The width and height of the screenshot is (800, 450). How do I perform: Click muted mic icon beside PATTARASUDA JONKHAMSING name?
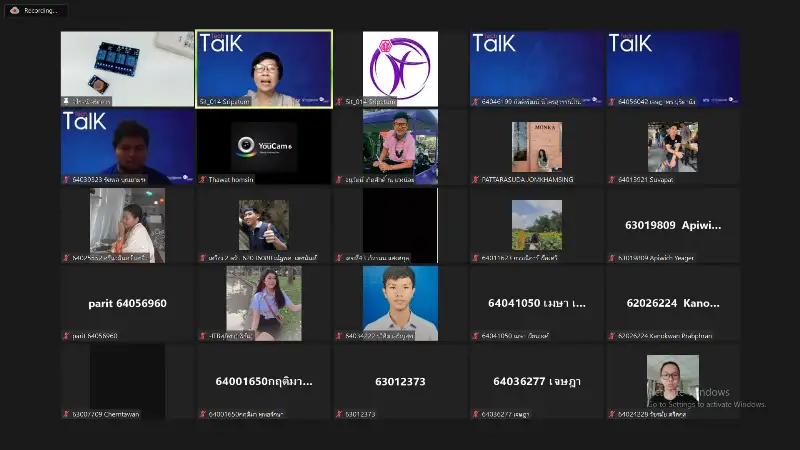click(476, 179)
